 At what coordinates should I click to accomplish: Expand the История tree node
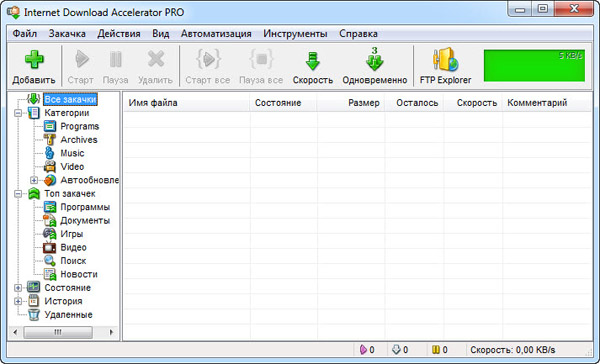click(18, 301)
